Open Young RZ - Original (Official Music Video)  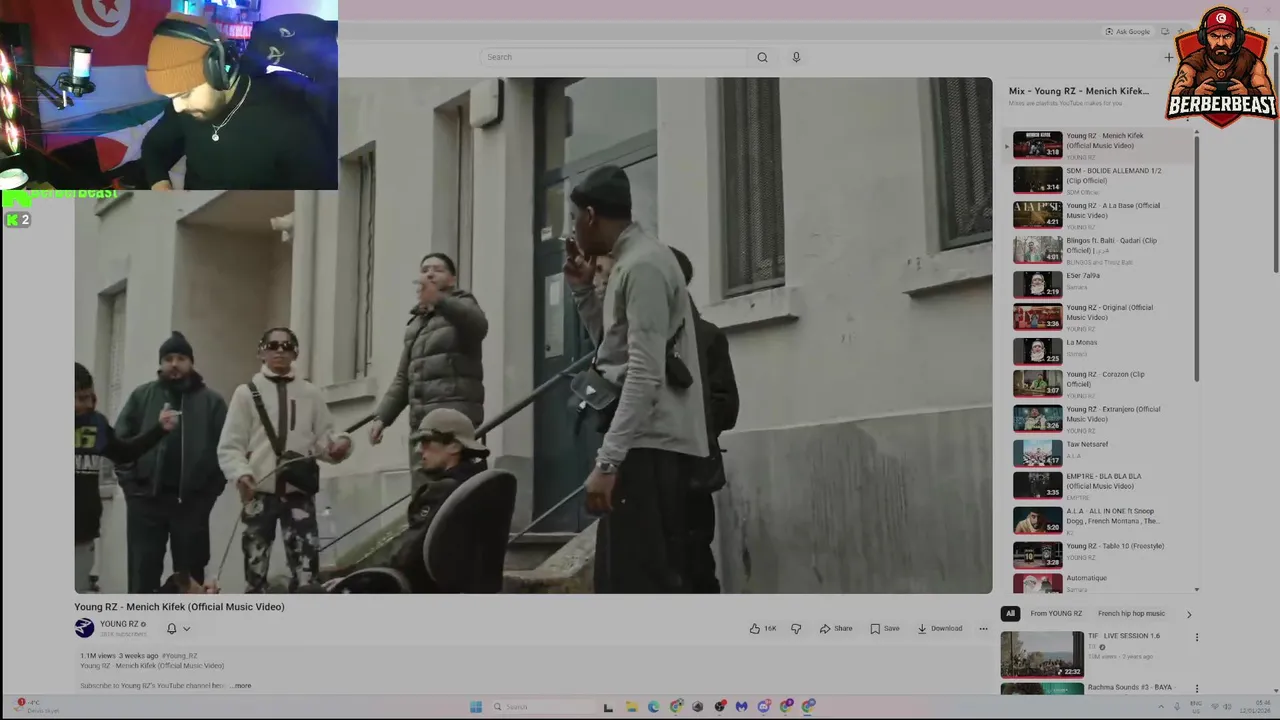pos(1100,317)
